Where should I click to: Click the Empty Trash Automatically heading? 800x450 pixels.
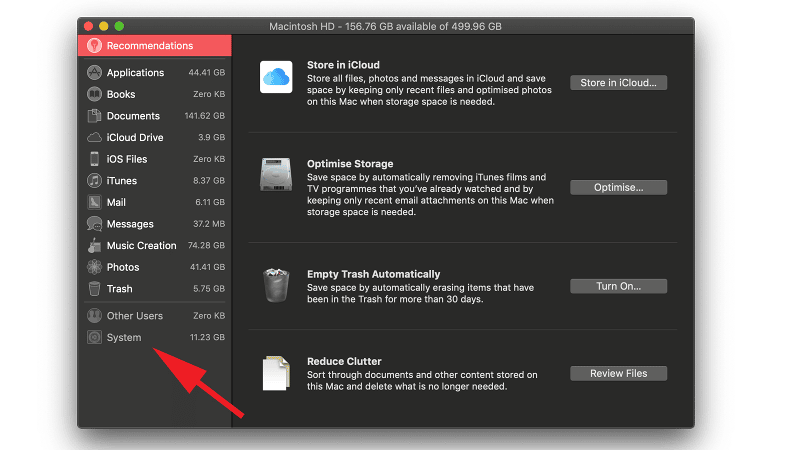click(373, 274)
